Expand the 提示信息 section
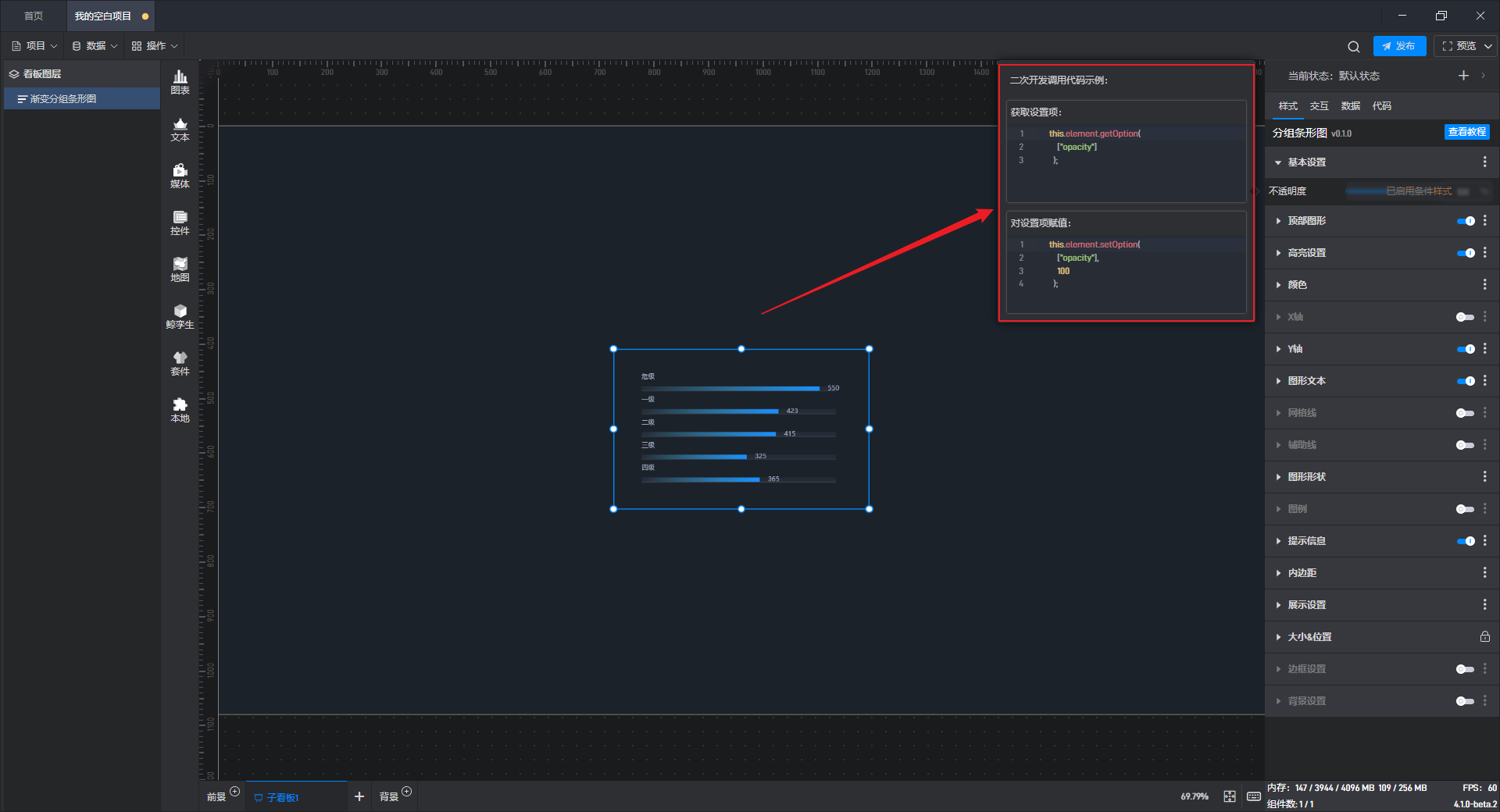 pos(1278,541)
